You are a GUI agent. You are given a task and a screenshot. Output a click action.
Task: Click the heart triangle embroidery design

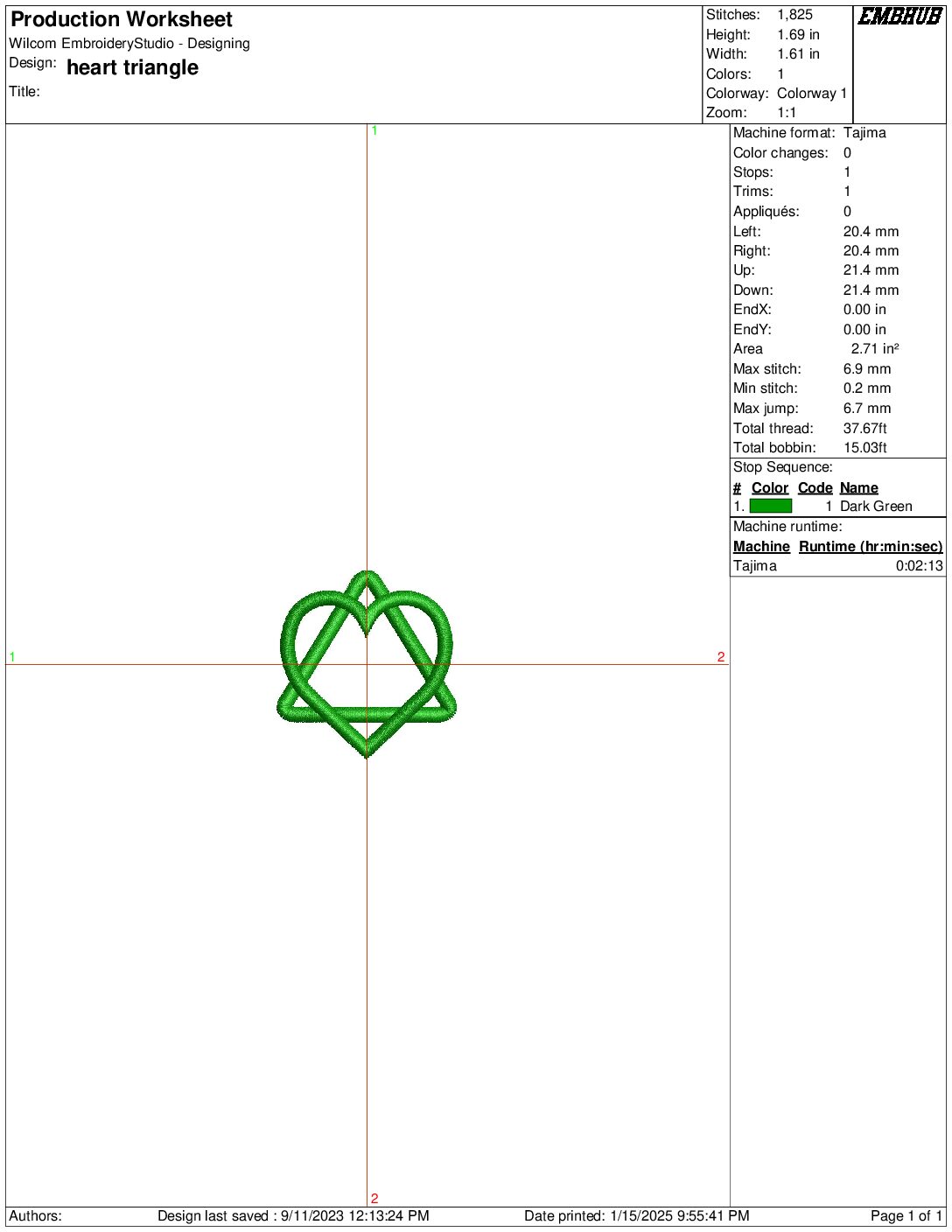(367, 663)
